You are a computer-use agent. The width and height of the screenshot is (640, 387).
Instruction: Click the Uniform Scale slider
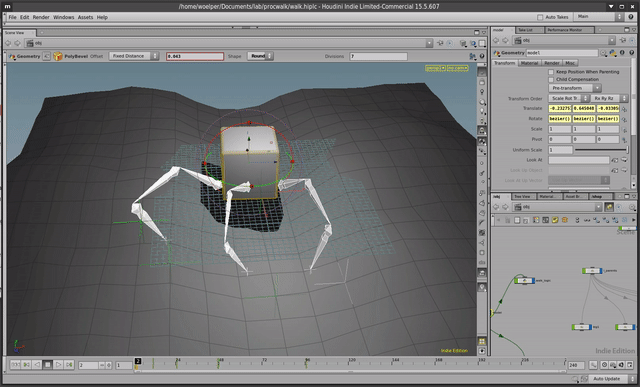(601, 150)
